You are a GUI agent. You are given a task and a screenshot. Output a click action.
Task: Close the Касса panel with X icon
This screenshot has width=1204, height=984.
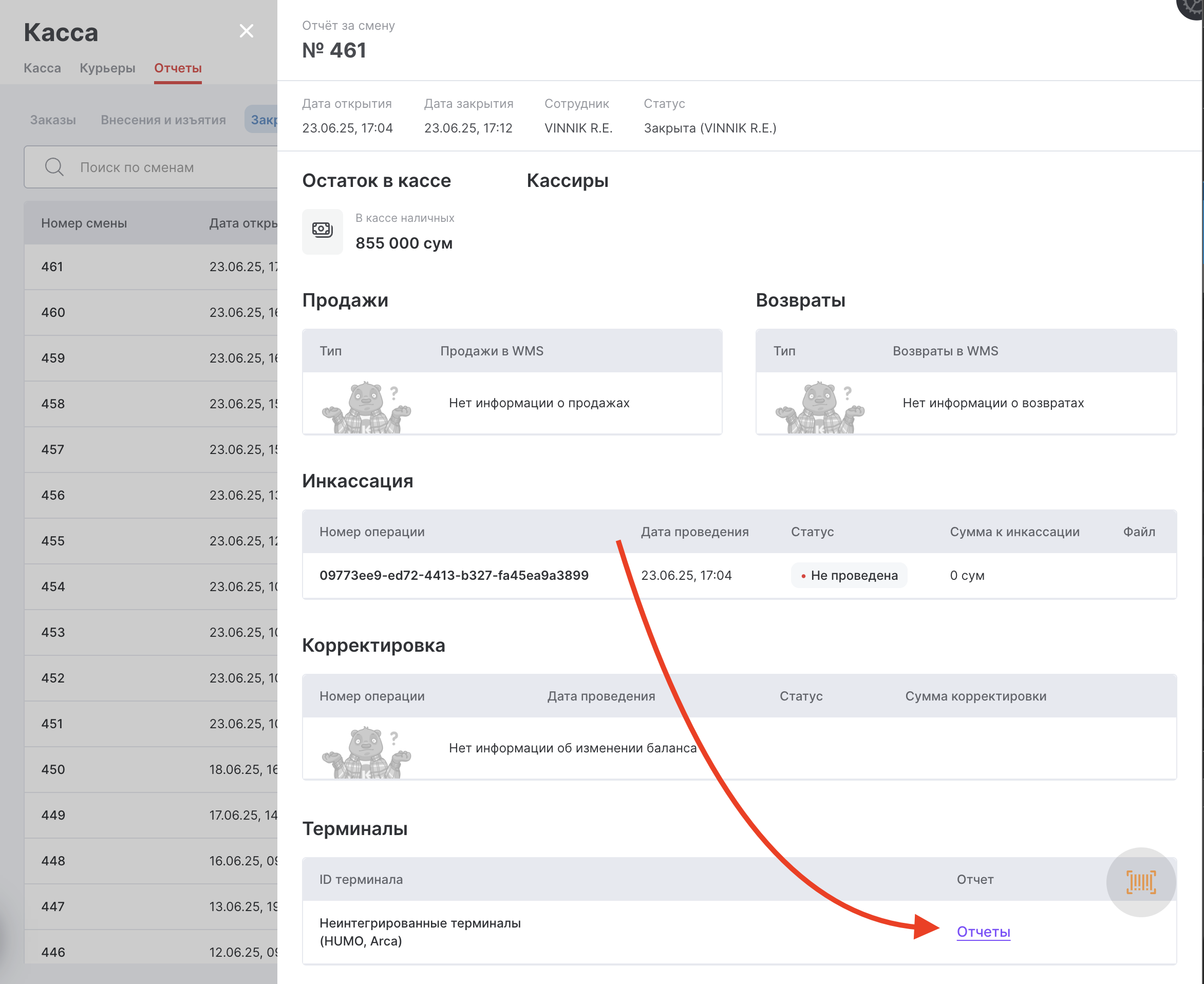(x=246, y=31)
